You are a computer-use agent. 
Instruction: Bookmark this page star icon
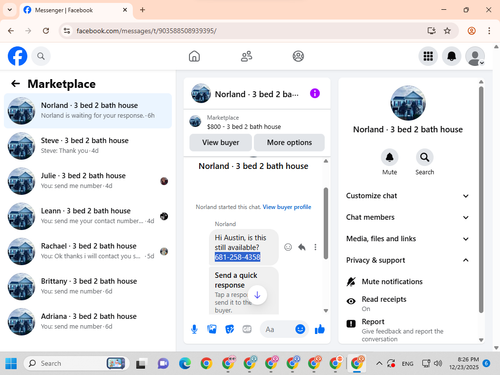click(x=447, y=31)
